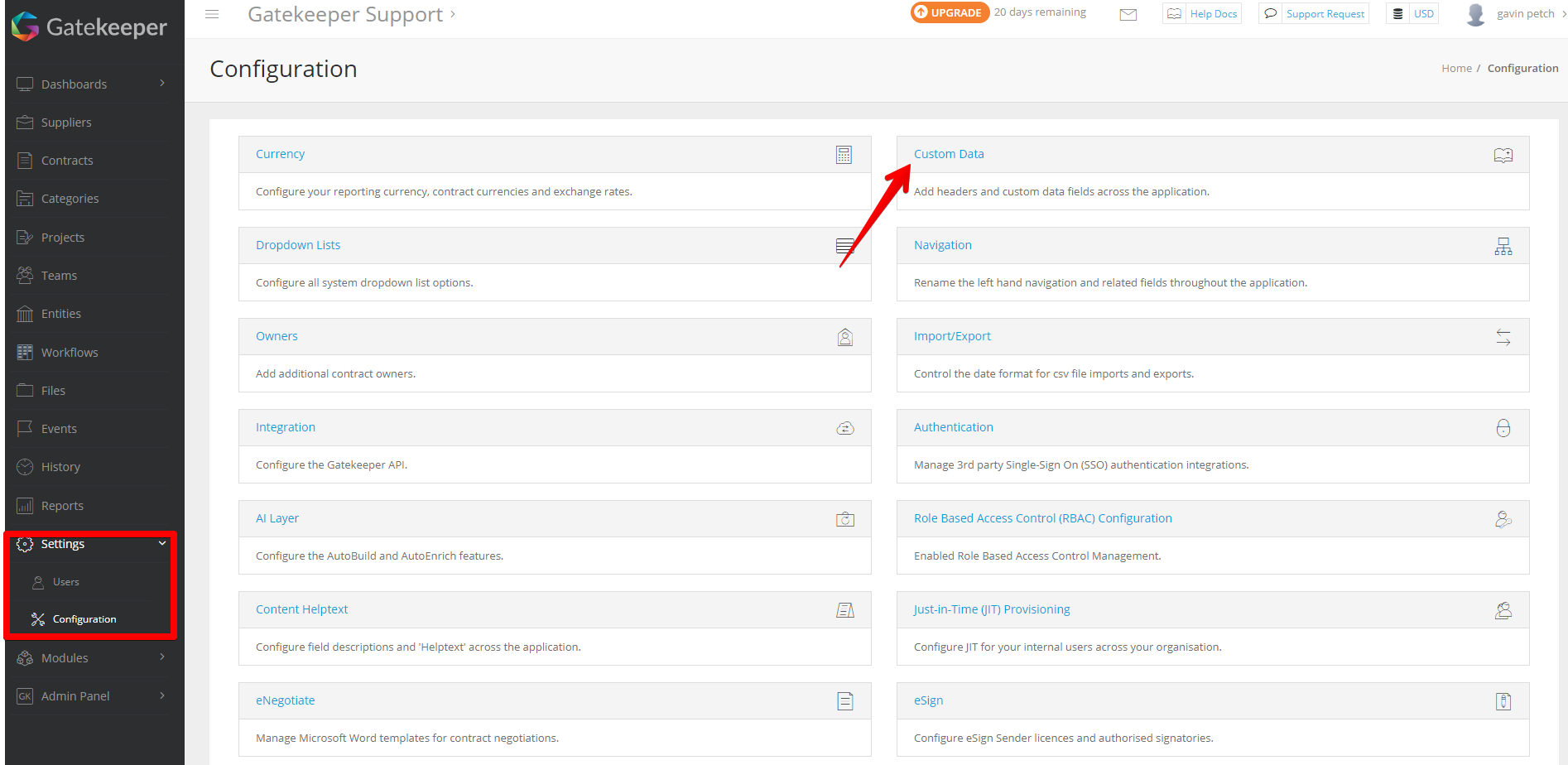Click the user avatar icon
The height and width of the screenshot is (765, 1568).
[x=1475, y=14]
